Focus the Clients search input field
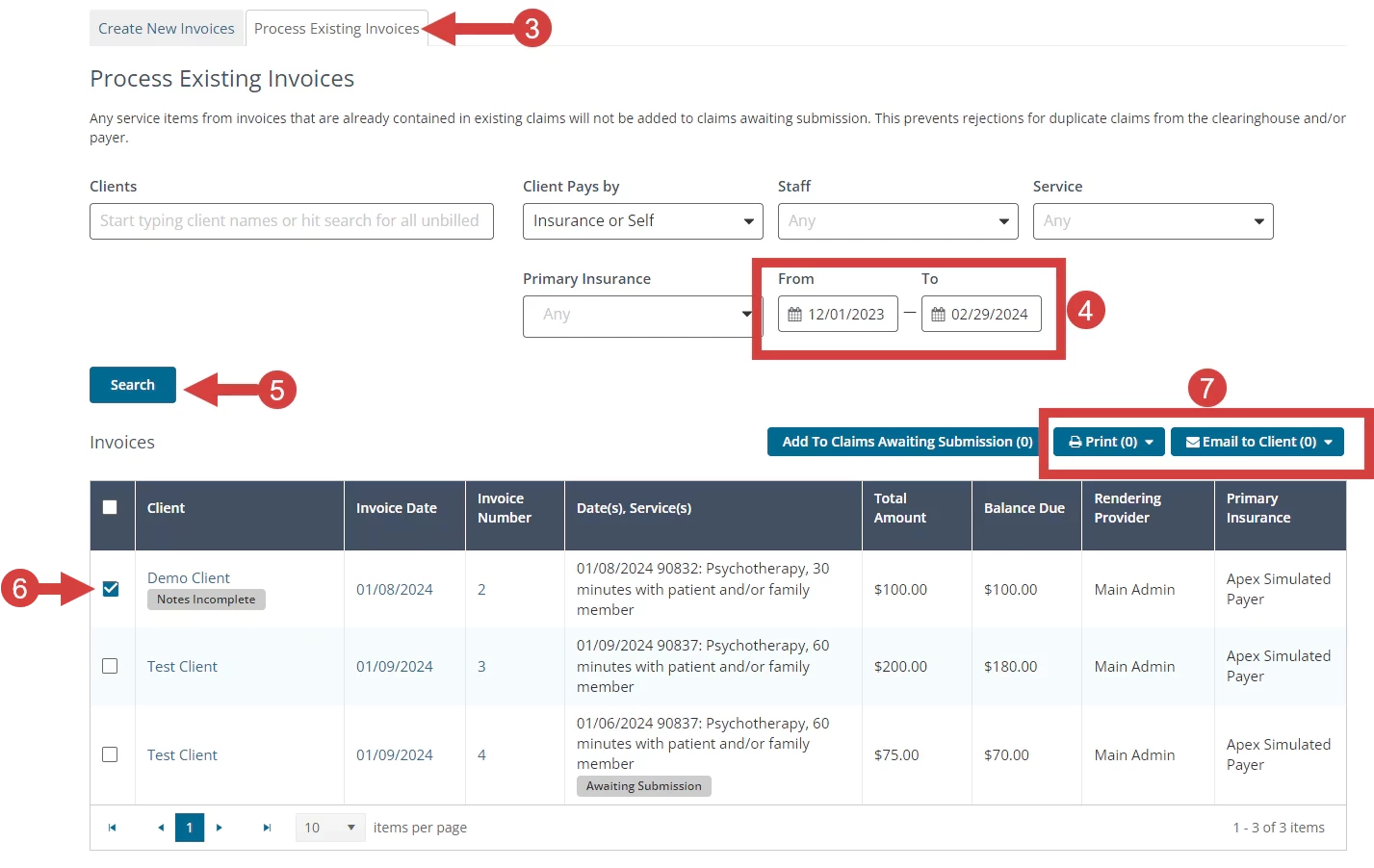Image resolution: width=1374 pixels, height=868 pixels. click(292, 221)
